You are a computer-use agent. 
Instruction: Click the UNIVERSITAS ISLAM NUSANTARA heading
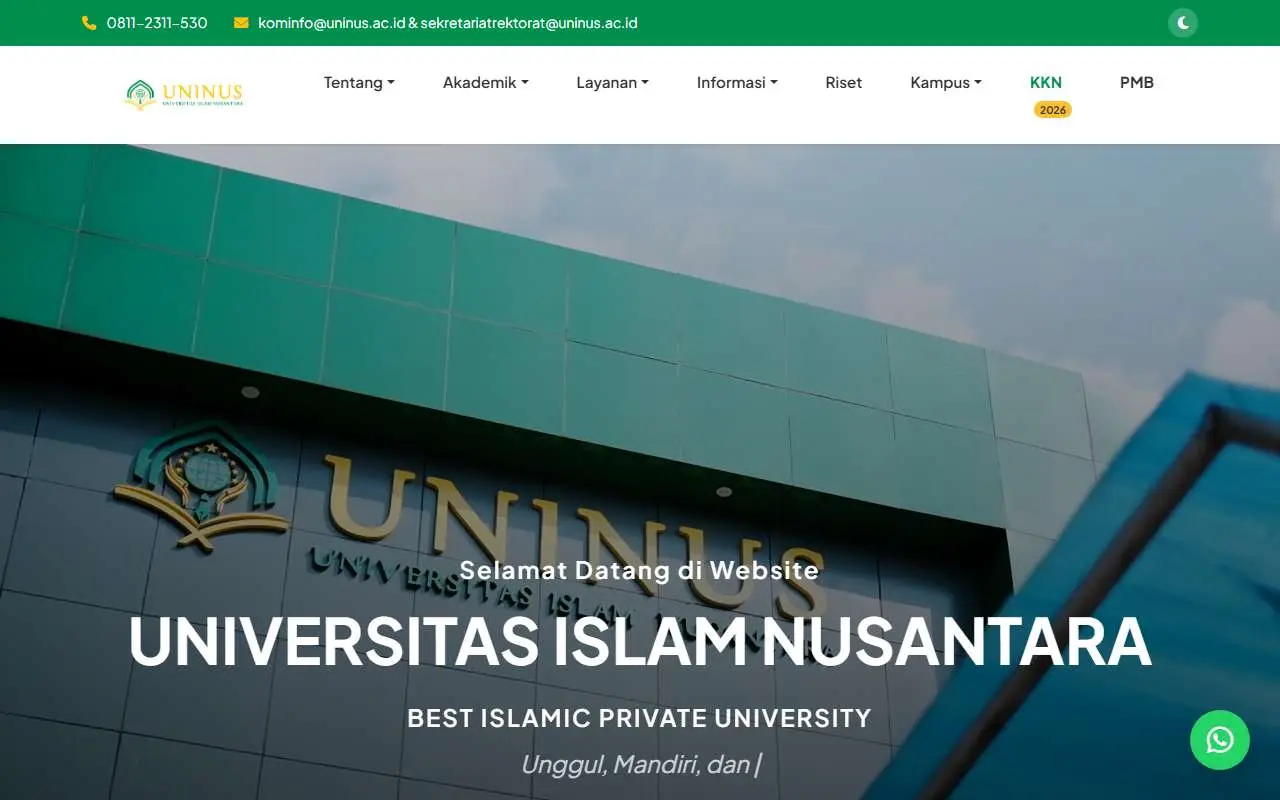point(640,642)
